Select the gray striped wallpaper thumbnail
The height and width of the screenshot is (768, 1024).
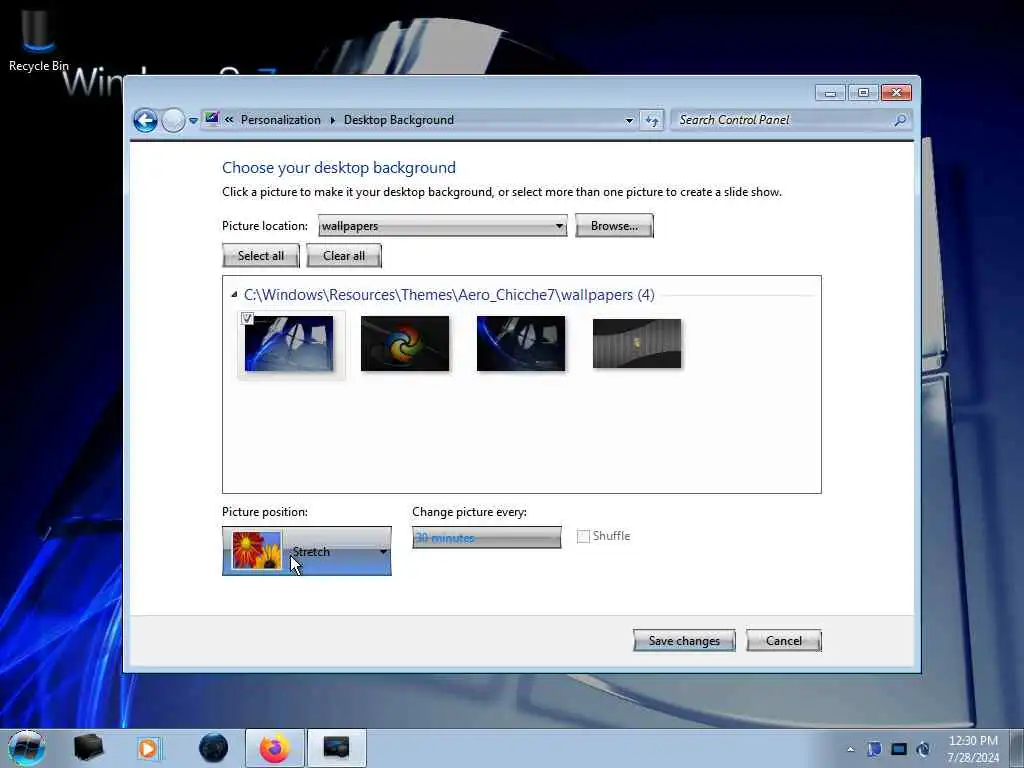click(x=637, y=344)
